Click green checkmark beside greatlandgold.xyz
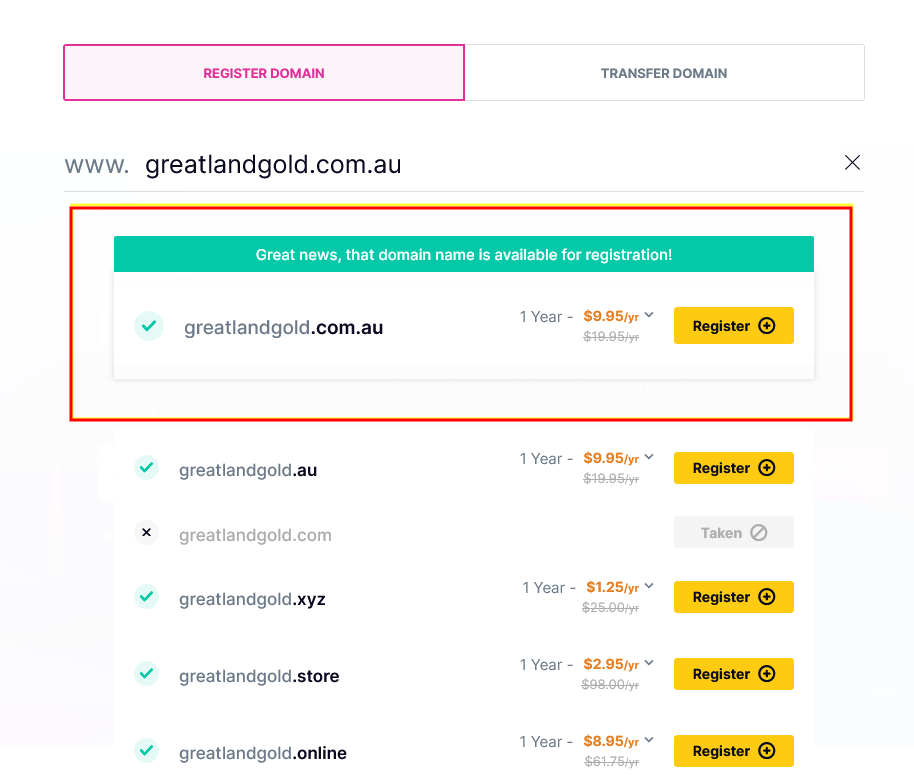The image size is (914, 781). coord(147,596)
